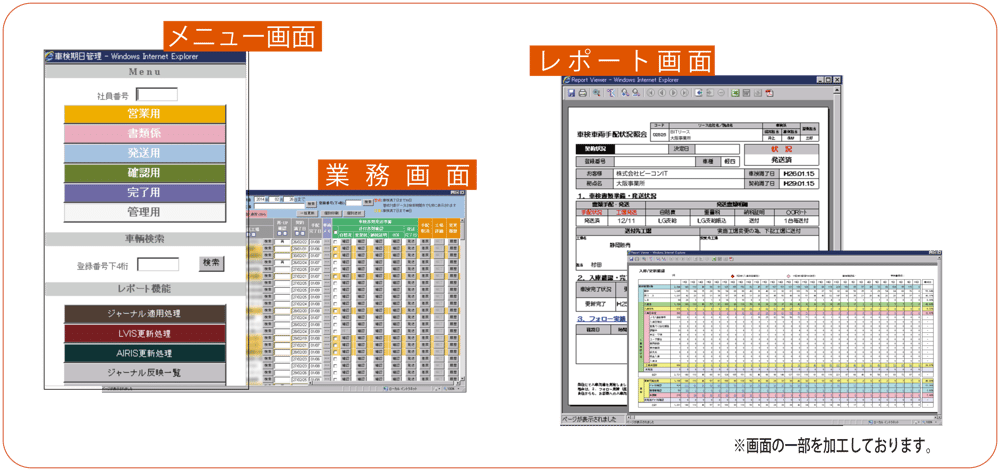This screenshot has height=471, width=1000.
Task: Select the white 管理用 menu button
Action: click(145, 212)
